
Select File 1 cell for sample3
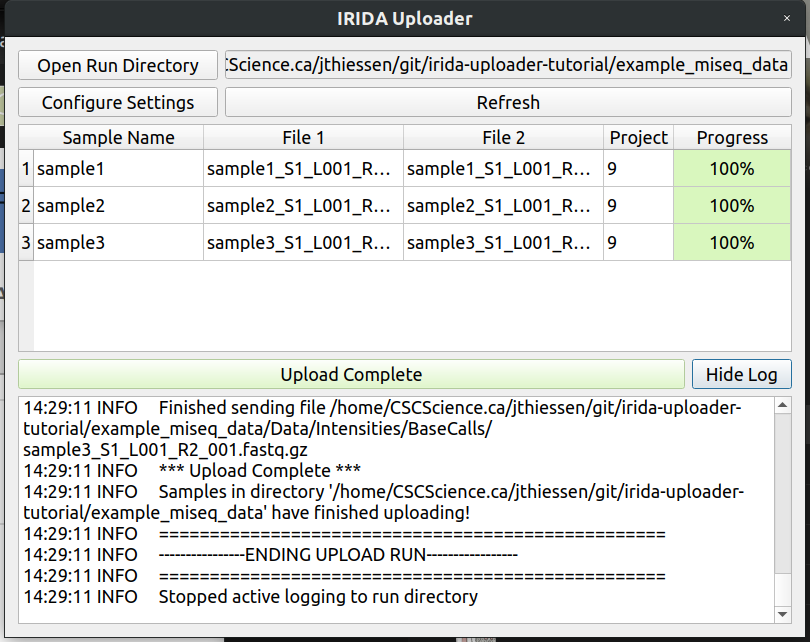(x=303, y=242)
